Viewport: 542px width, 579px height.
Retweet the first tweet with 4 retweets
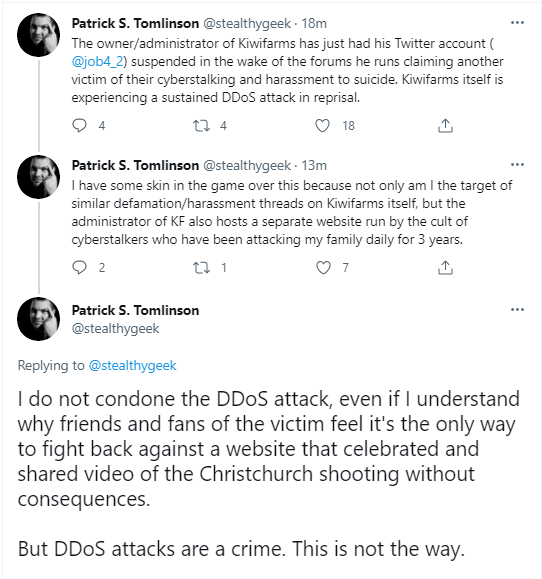[x=202, y=126]
